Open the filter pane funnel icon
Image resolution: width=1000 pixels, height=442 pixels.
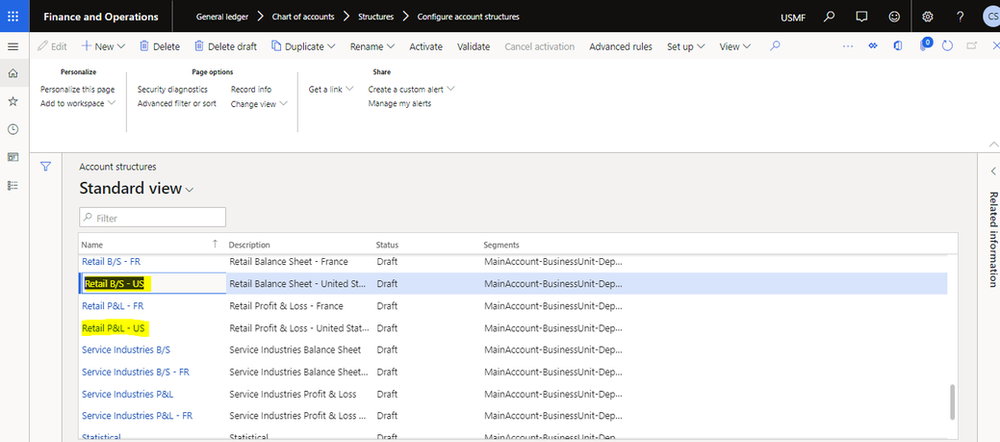click(x=45, y=167)
